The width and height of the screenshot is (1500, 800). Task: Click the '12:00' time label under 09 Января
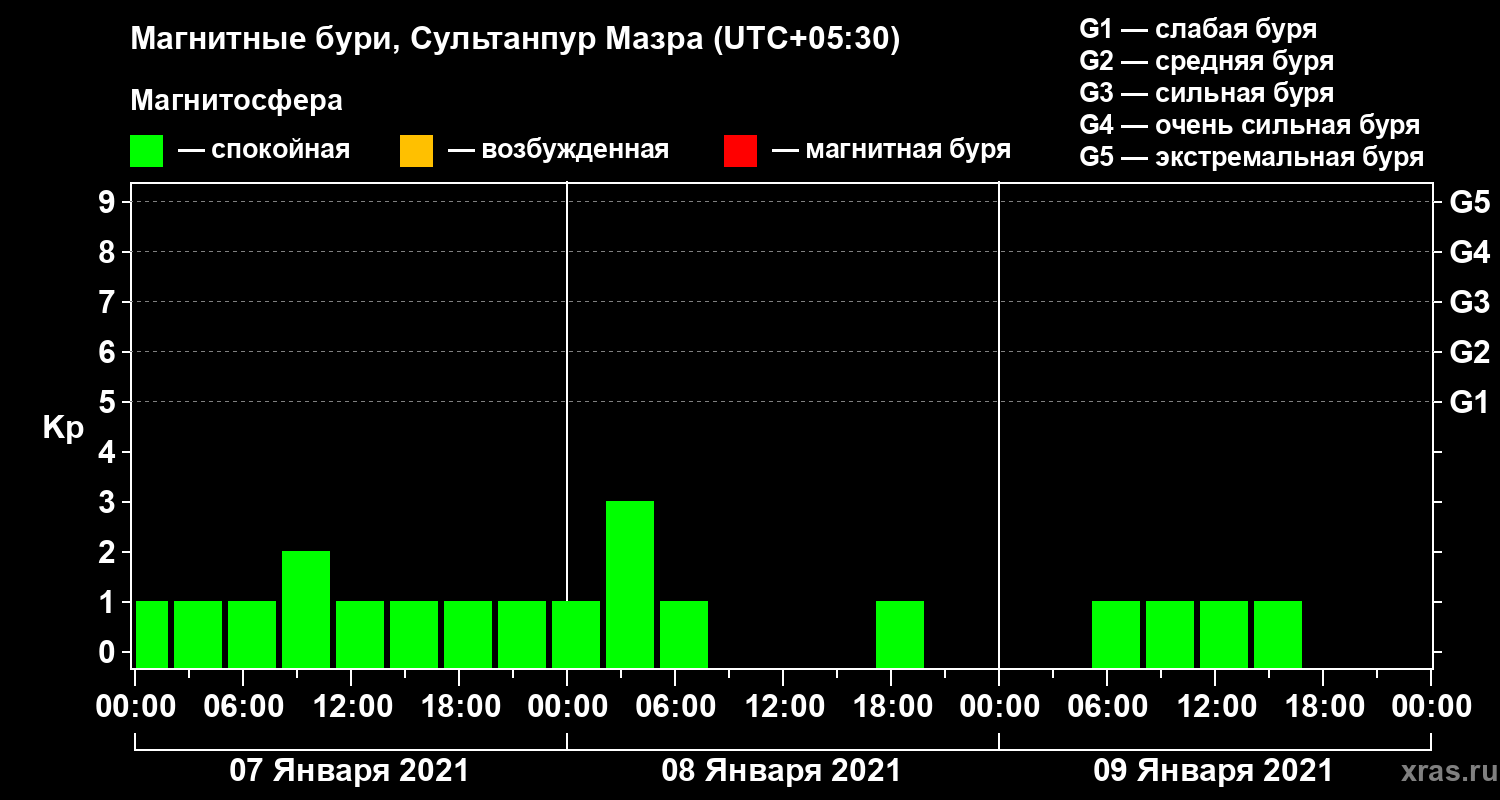1216,707
